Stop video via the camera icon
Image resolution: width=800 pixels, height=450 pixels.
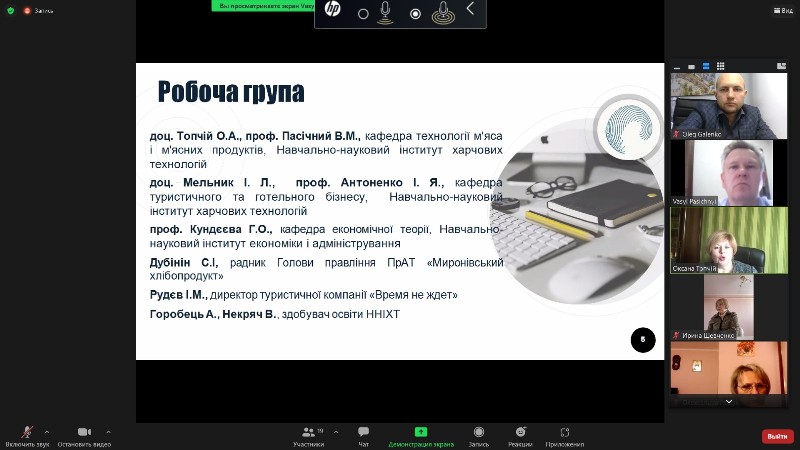[x=84, y=432]
